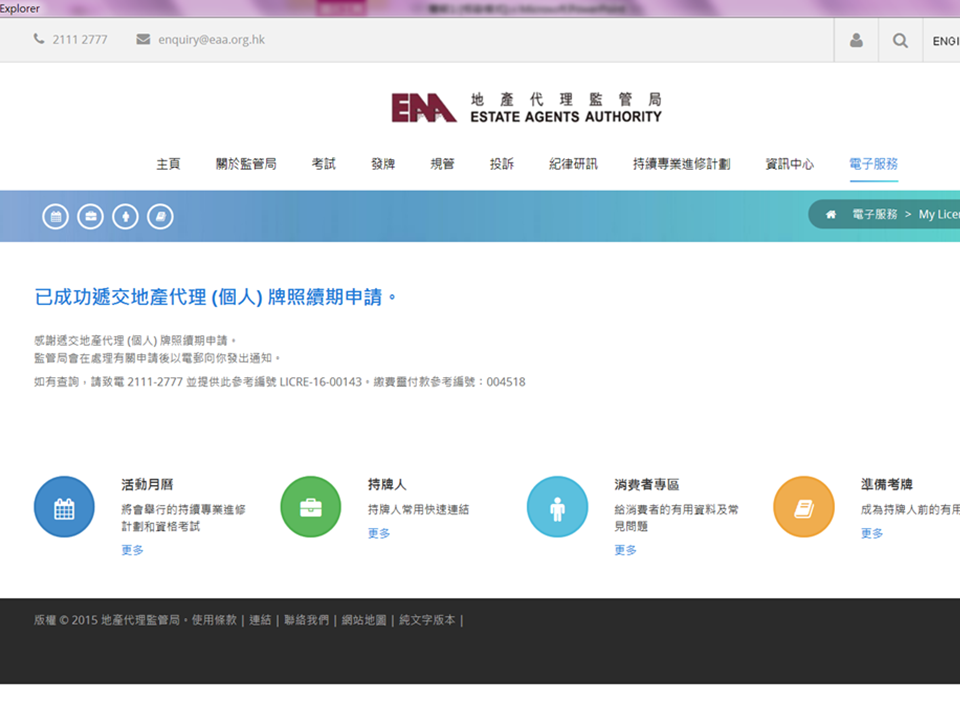The image size is (960, 720).
Task: Open the light-blue 消費者專區 person circle
Action: pos(557,507)
